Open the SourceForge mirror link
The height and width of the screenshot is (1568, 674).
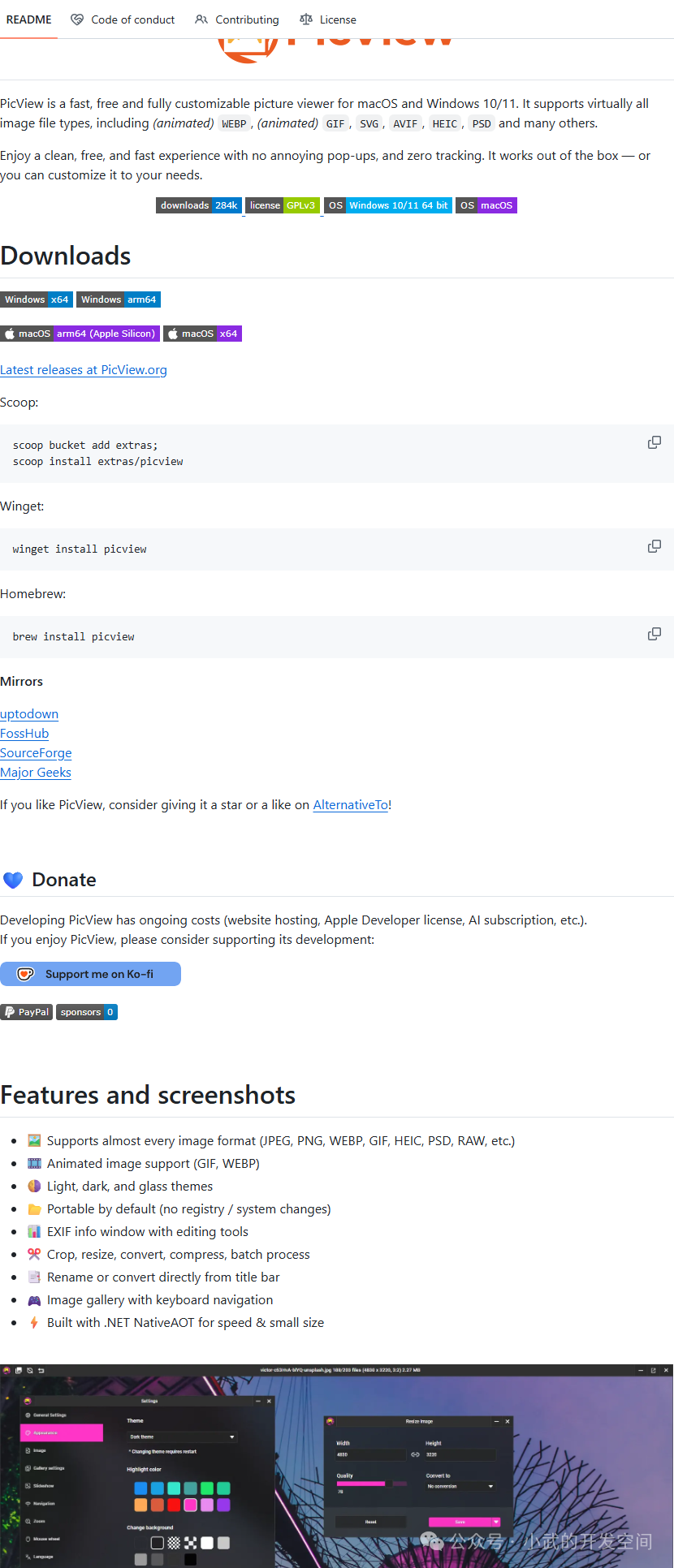[36, 752]
